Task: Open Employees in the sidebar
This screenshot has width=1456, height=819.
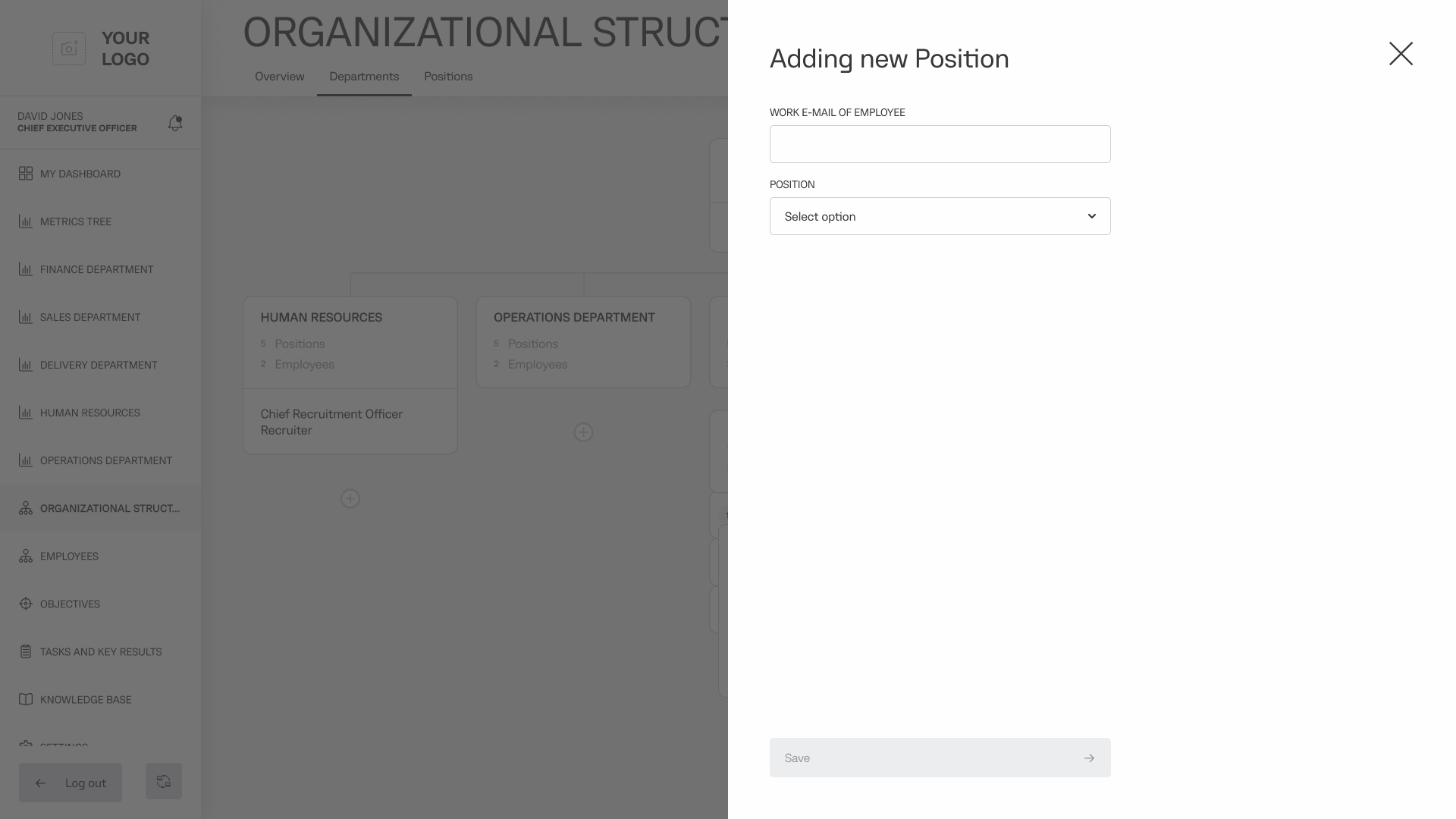Action: point(69,556)
